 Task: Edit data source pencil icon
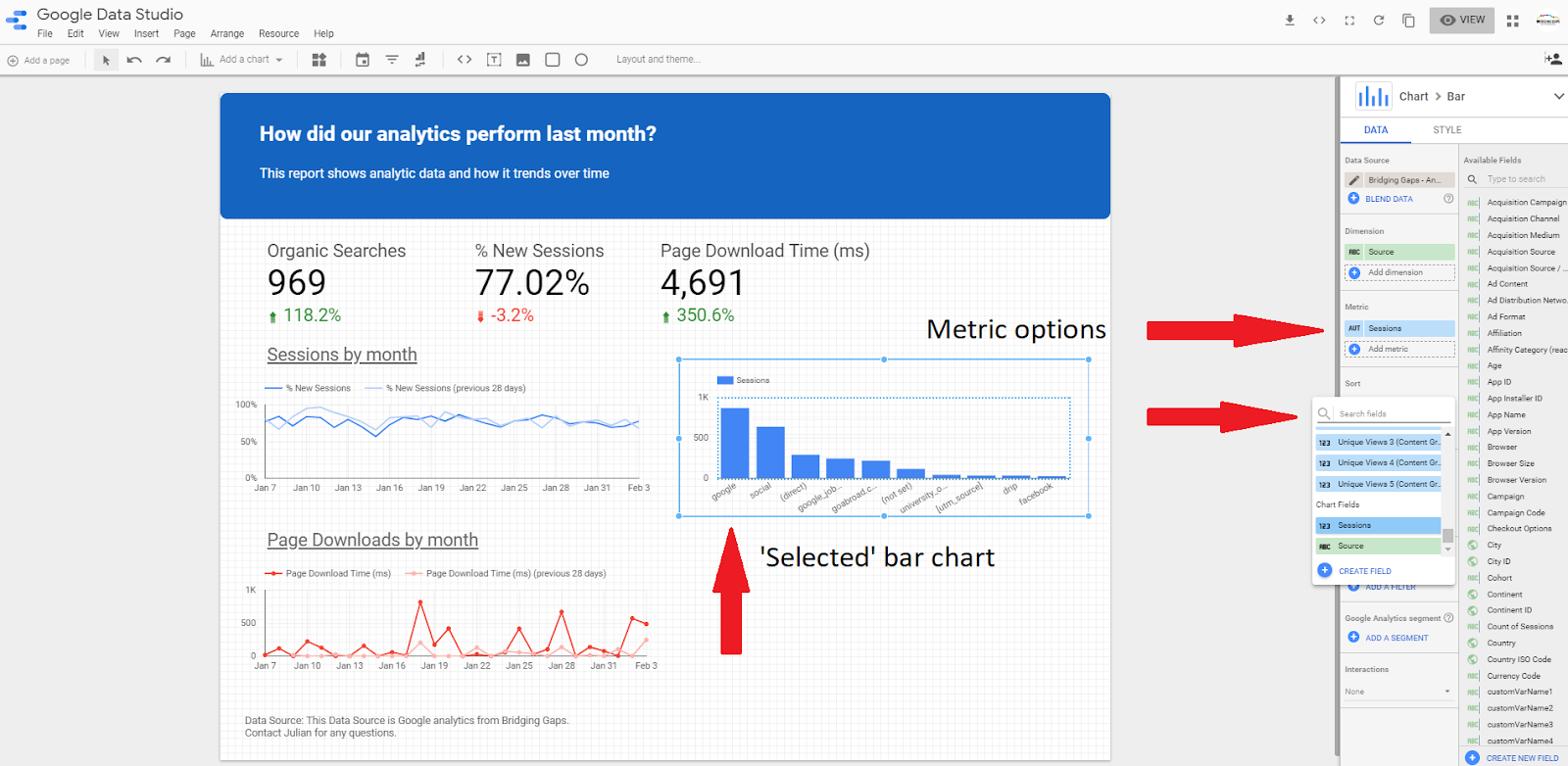1354,180
